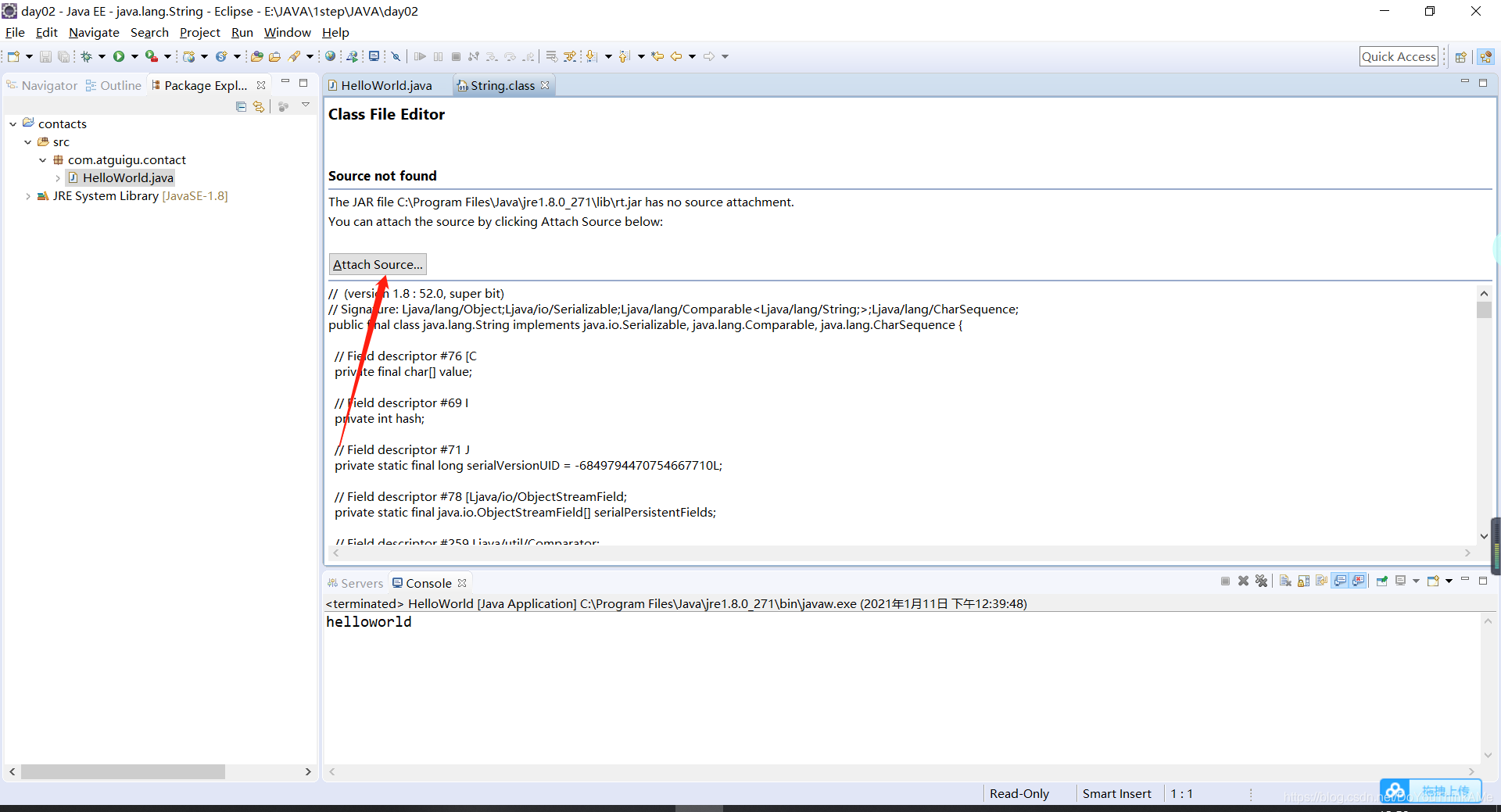This screenshot has height=812, width=1501.
Task: Click the helloworld console output text
Action: [369, 622]
